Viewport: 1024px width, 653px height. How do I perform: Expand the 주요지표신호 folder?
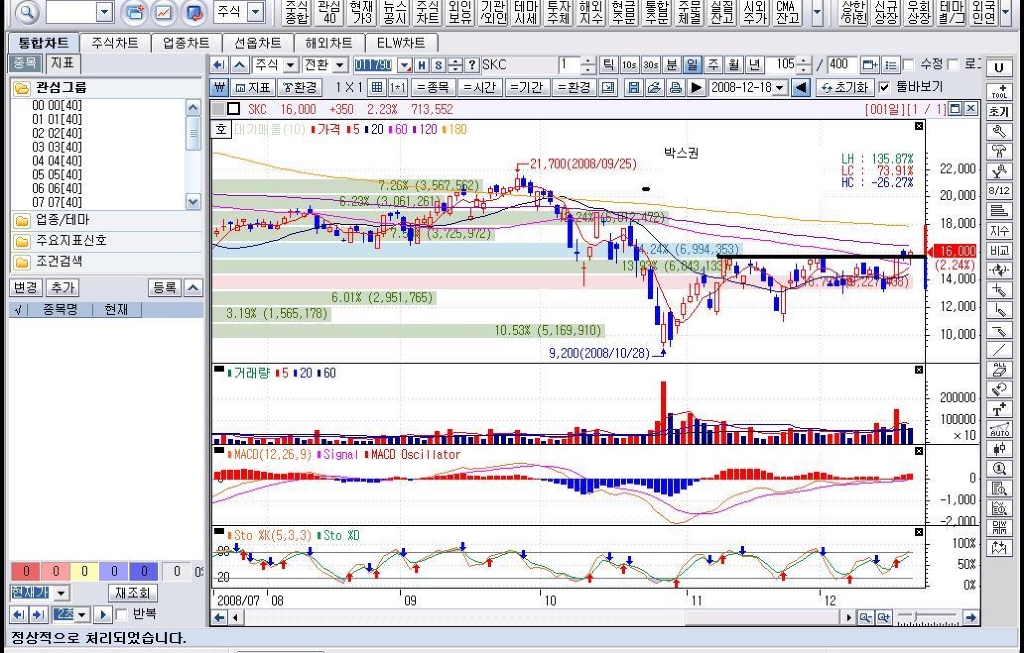point(106,241)
